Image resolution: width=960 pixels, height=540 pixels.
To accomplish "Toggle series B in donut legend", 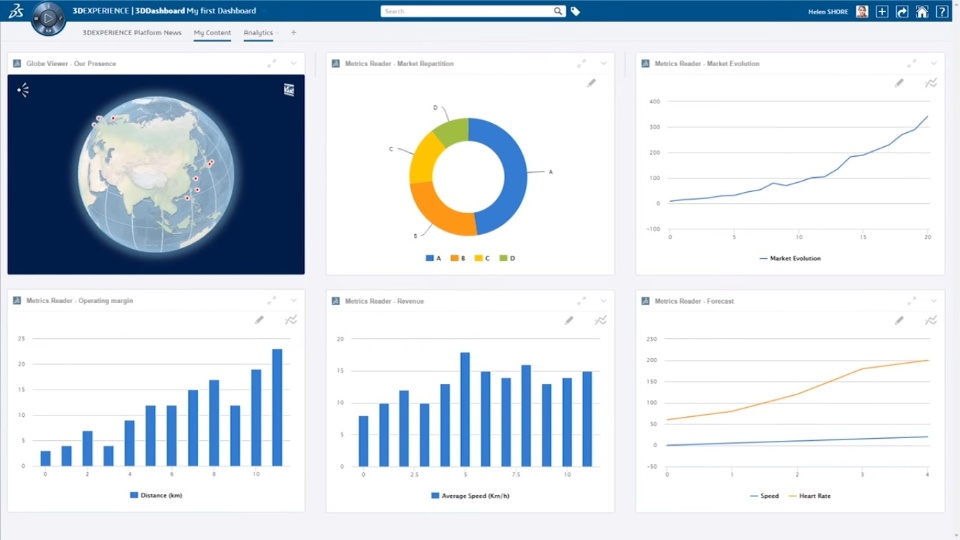I will click(458, 258).
